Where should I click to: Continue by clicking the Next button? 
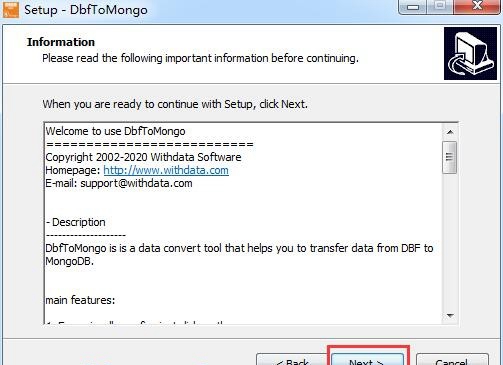point(368,360)
